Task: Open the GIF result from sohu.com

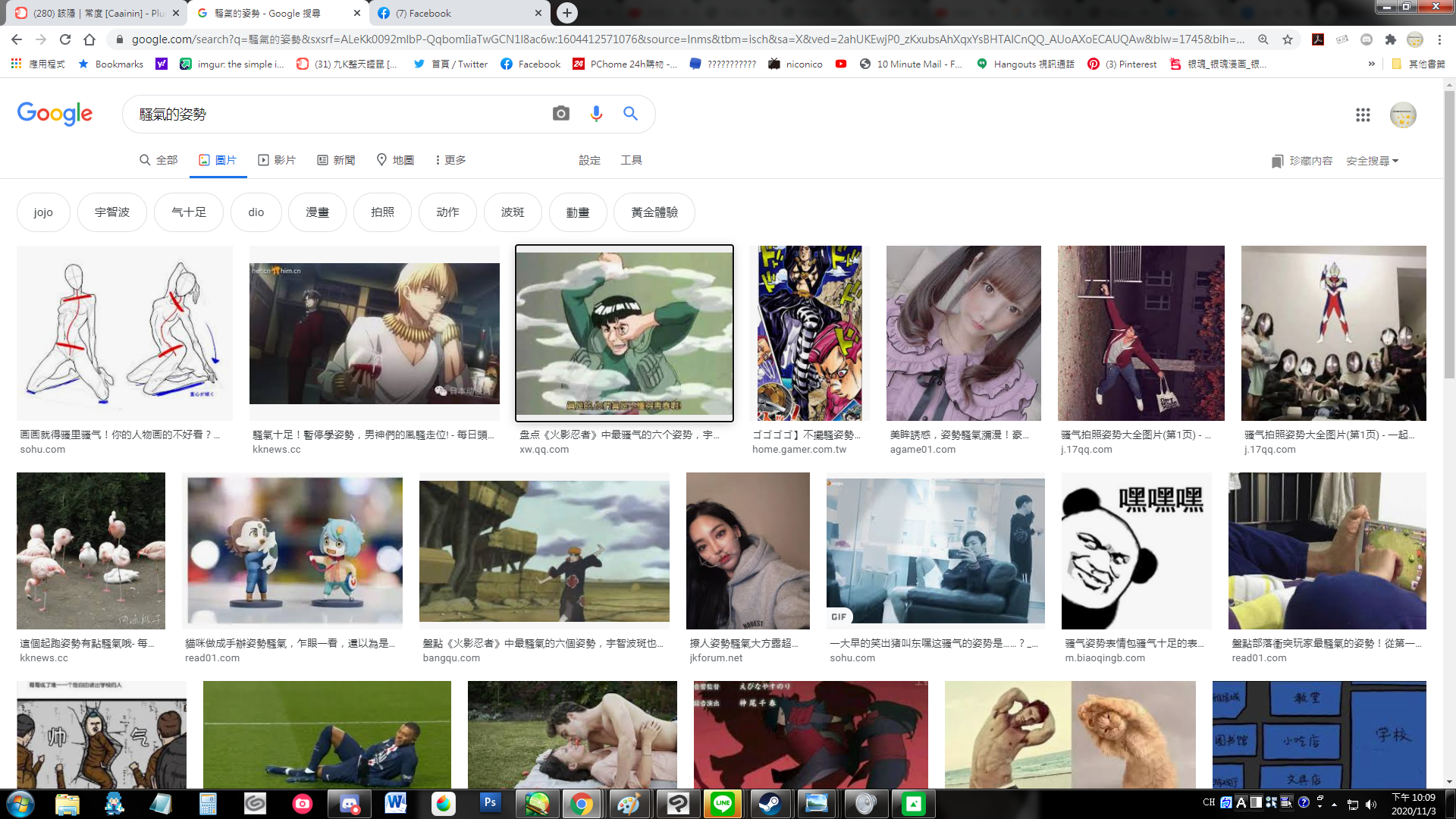Action: coord(936,551)
